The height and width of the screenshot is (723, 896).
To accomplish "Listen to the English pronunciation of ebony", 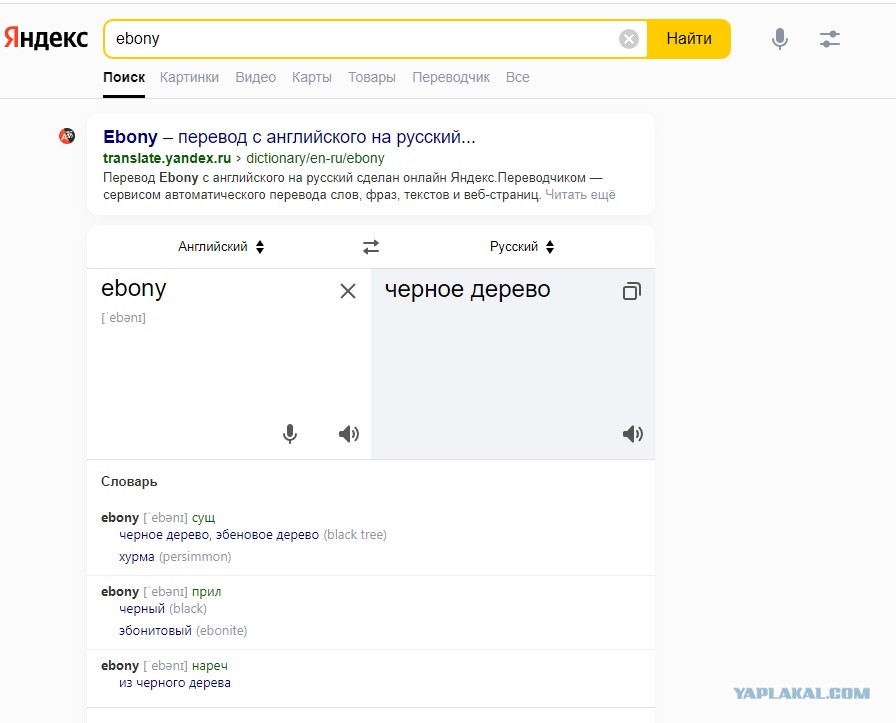I will (x=349, y=434).
